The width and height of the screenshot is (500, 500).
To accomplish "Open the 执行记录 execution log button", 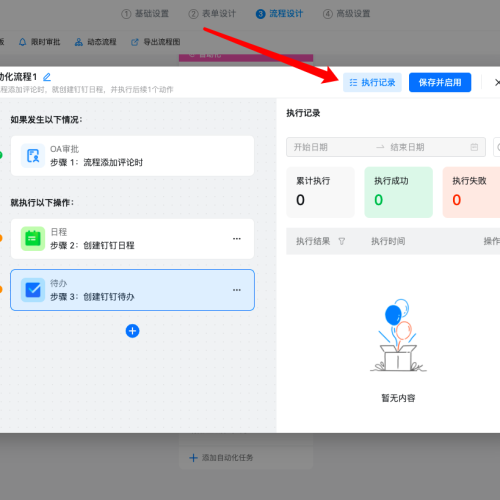I will point(372,82).
